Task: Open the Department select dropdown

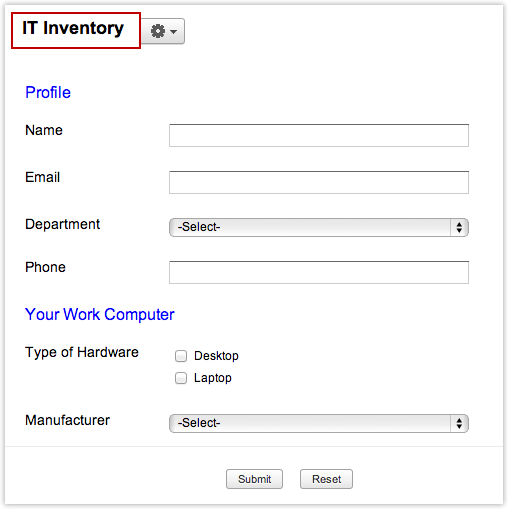Action: coord(319,227)
